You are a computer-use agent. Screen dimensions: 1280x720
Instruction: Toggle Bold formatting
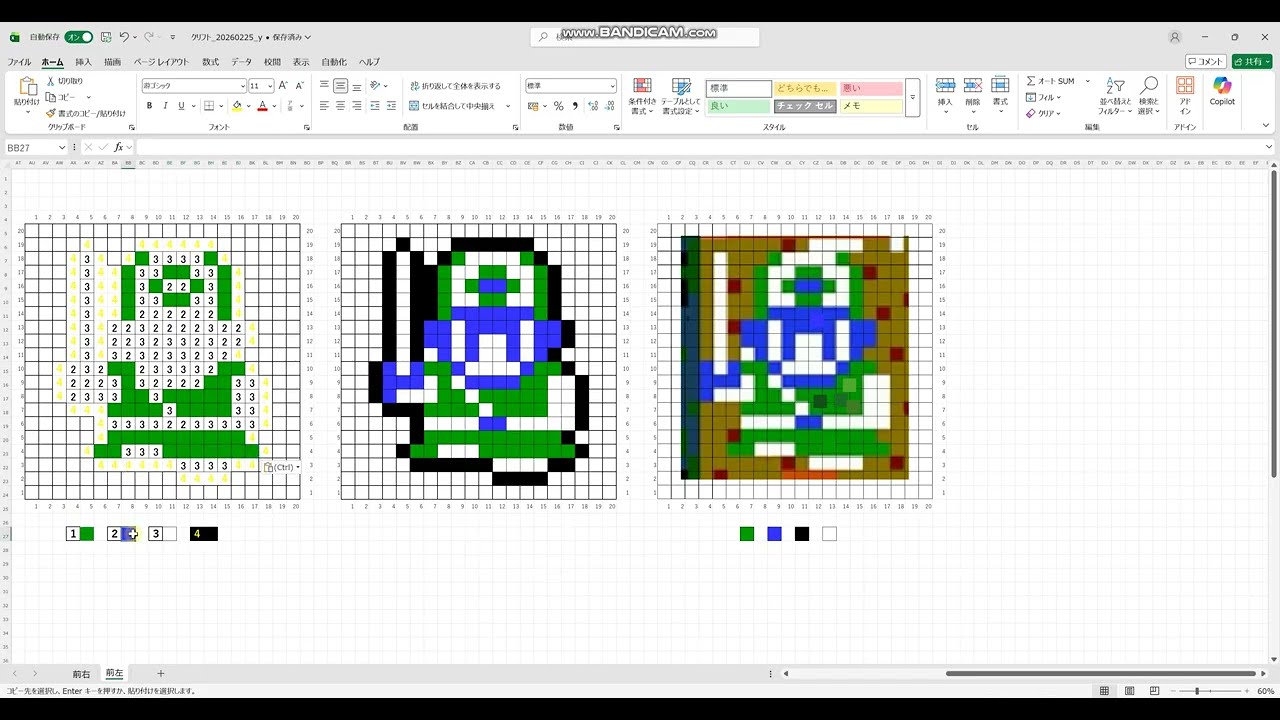click(x=150, y=106)
